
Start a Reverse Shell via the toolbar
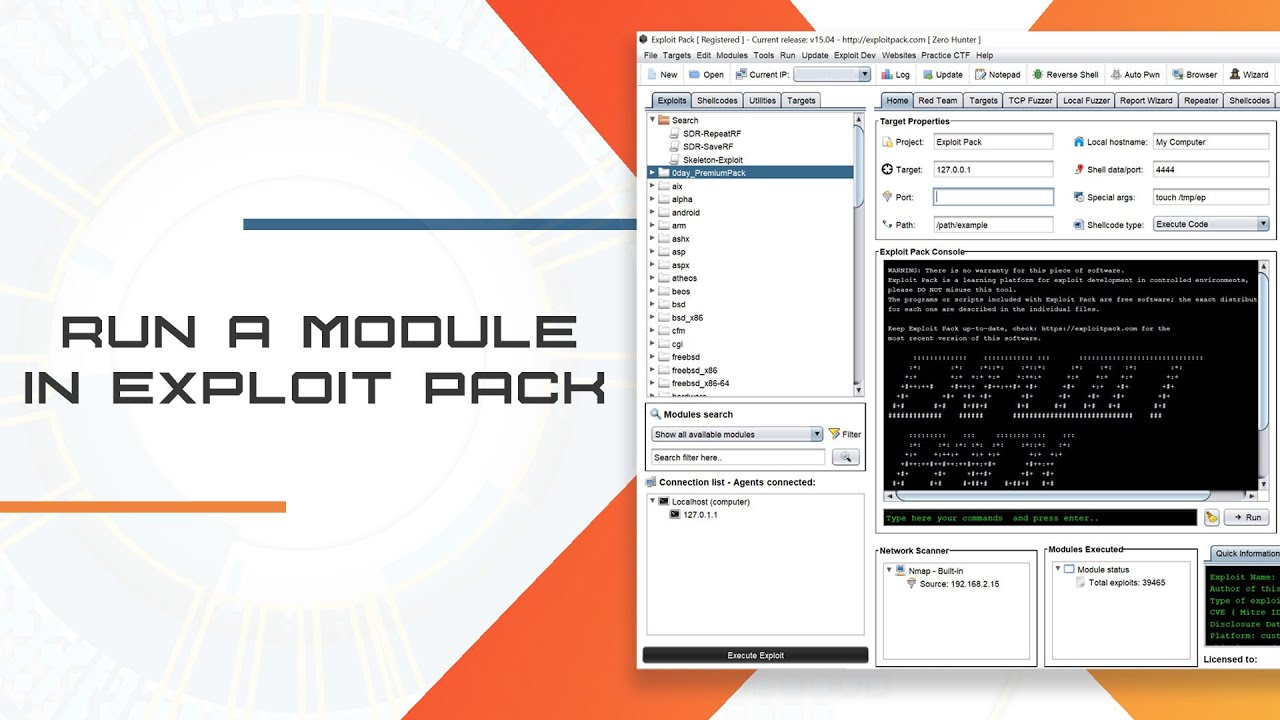(x=1065, y=74)
